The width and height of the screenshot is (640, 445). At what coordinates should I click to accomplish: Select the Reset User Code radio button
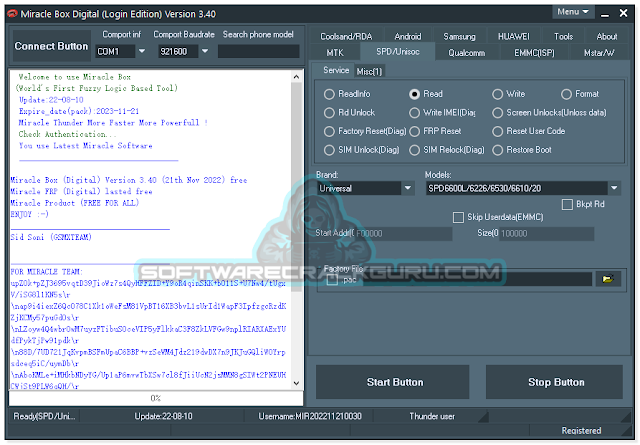tap(498, 131)
